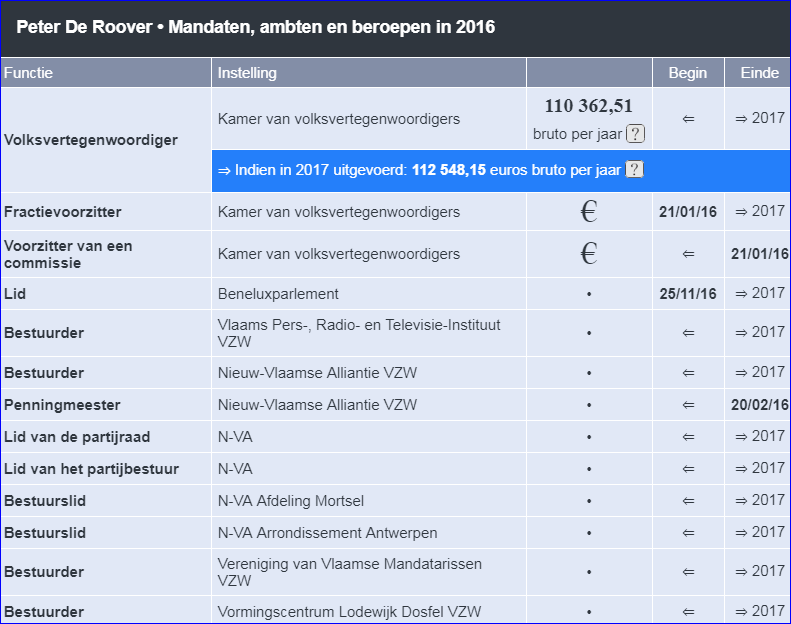This screenshot has width=791, height=624.
Task: Go to 2017 from the Beneluxparlement row
Action: (760, 293)
